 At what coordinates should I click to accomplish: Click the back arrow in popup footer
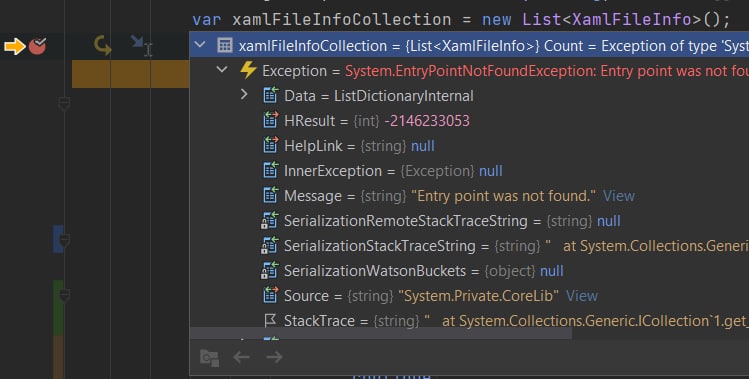click(242, 357)
